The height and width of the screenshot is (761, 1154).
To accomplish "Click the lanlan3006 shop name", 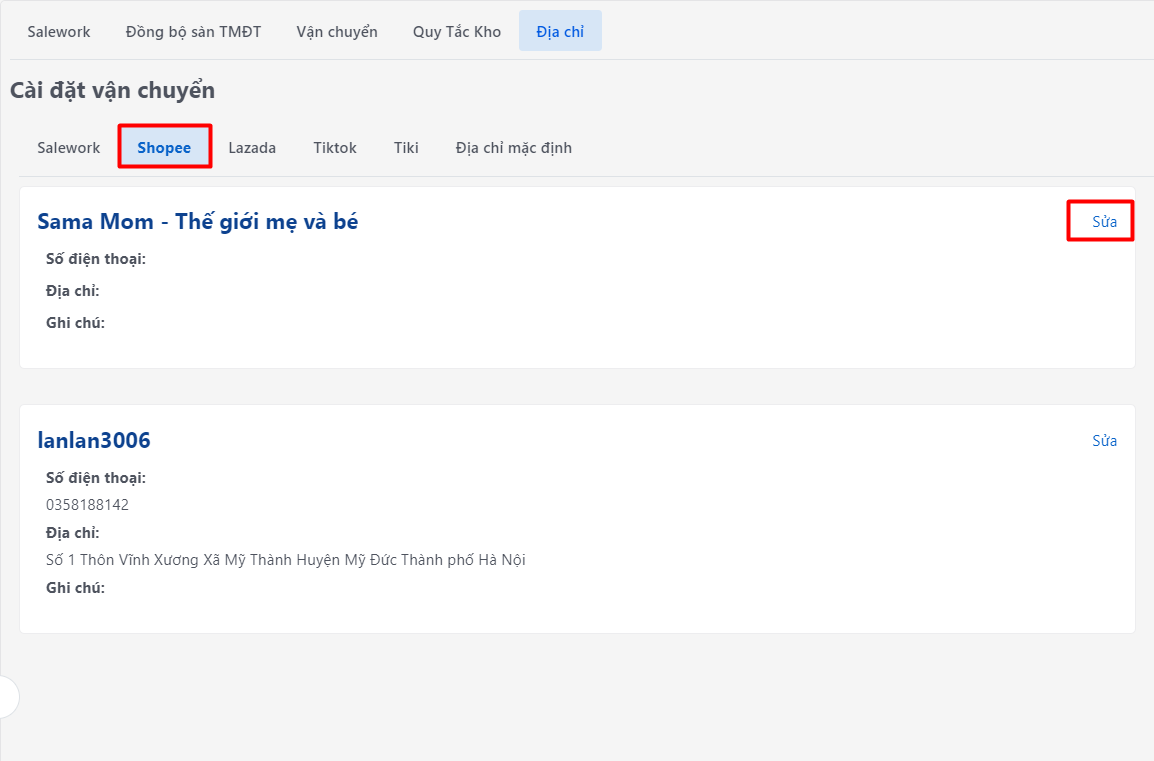I will click(x=94, y=440).
